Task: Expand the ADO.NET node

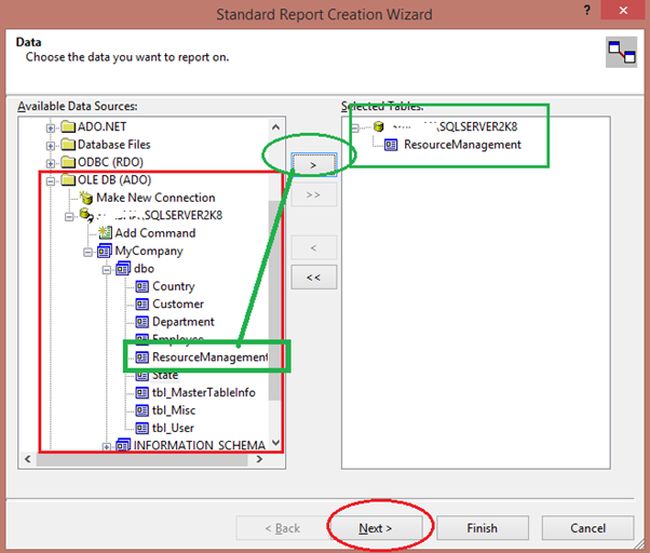Action: coord(50,128)
